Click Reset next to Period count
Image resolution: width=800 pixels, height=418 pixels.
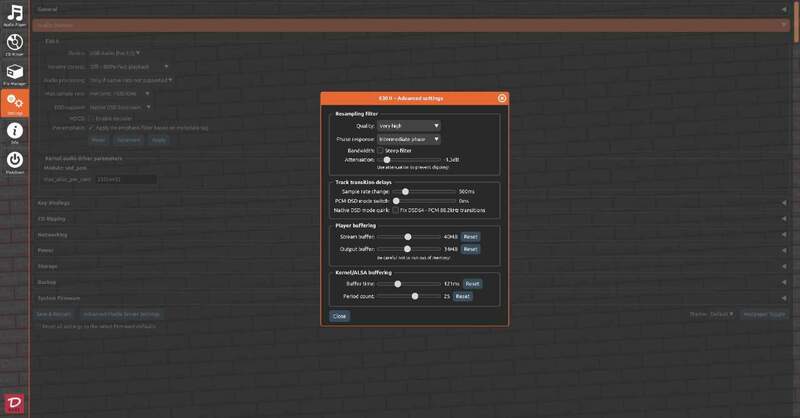point(462,296)
